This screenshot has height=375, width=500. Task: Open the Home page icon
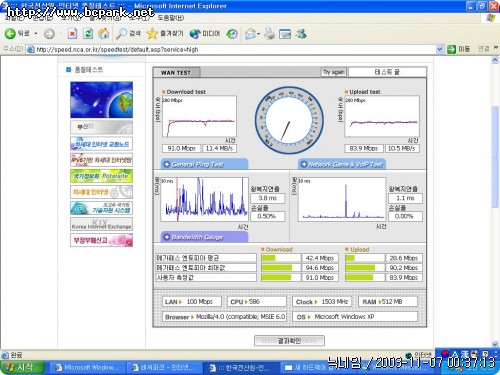coord(104,34)
